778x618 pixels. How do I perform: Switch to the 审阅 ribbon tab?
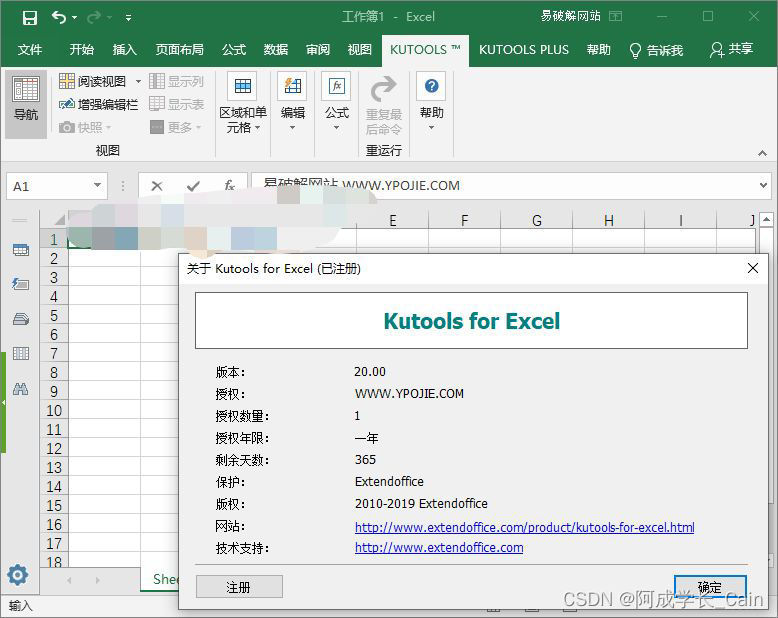(x=318, y=50)
